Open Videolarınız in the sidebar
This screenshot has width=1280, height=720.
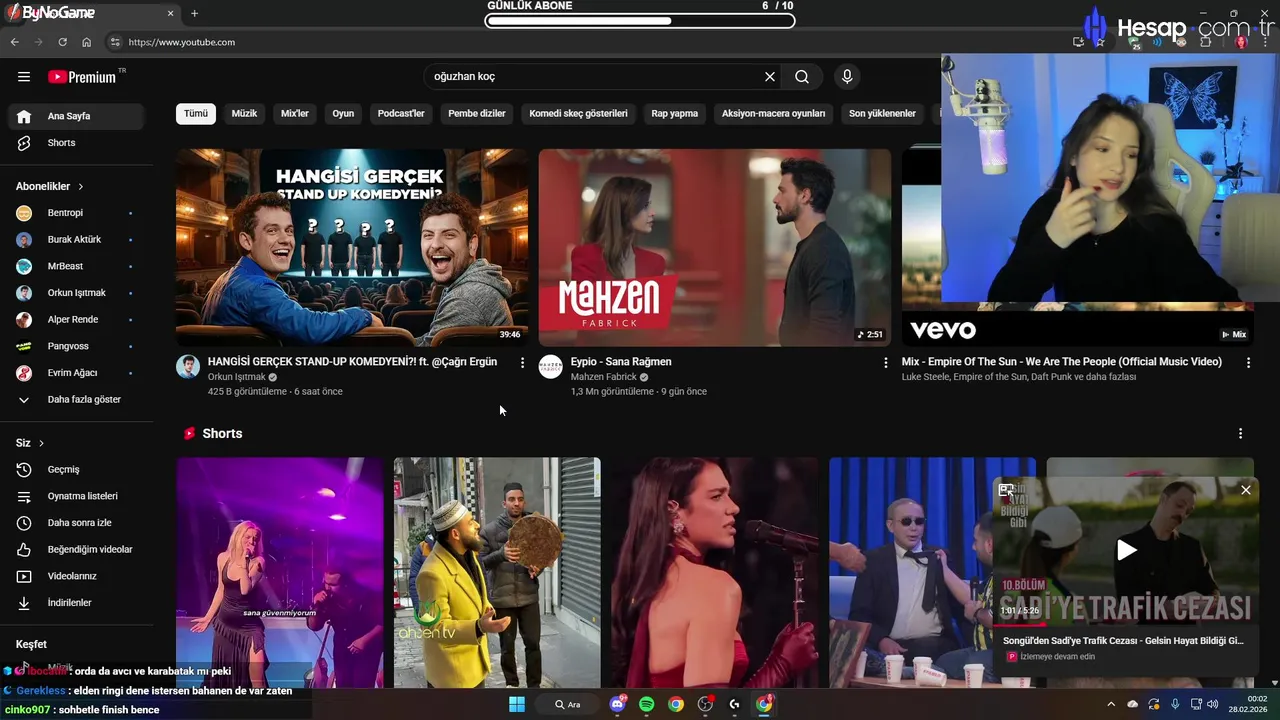pos(76,576)
